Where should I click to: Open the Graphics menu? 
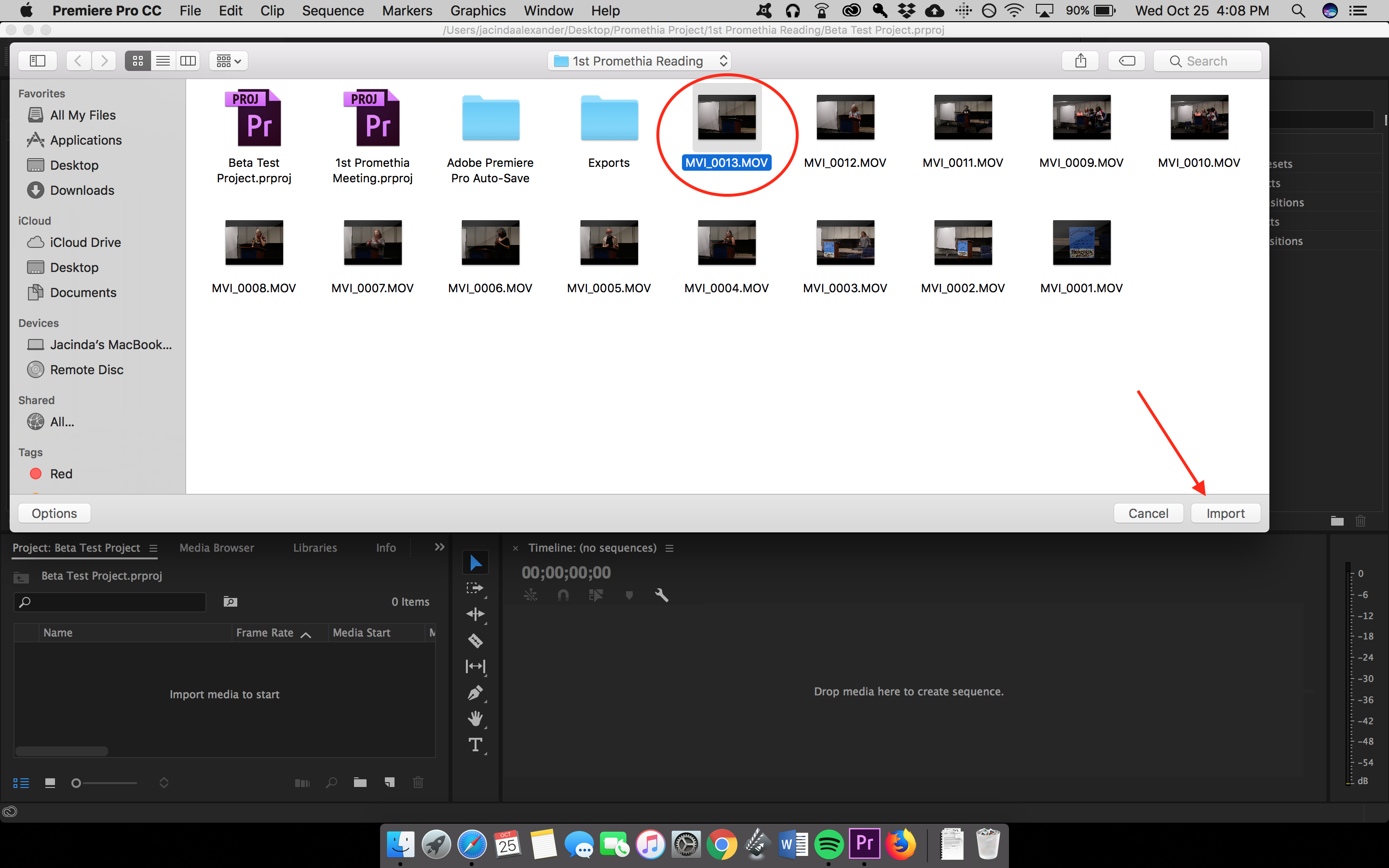(x=478, y=10)
